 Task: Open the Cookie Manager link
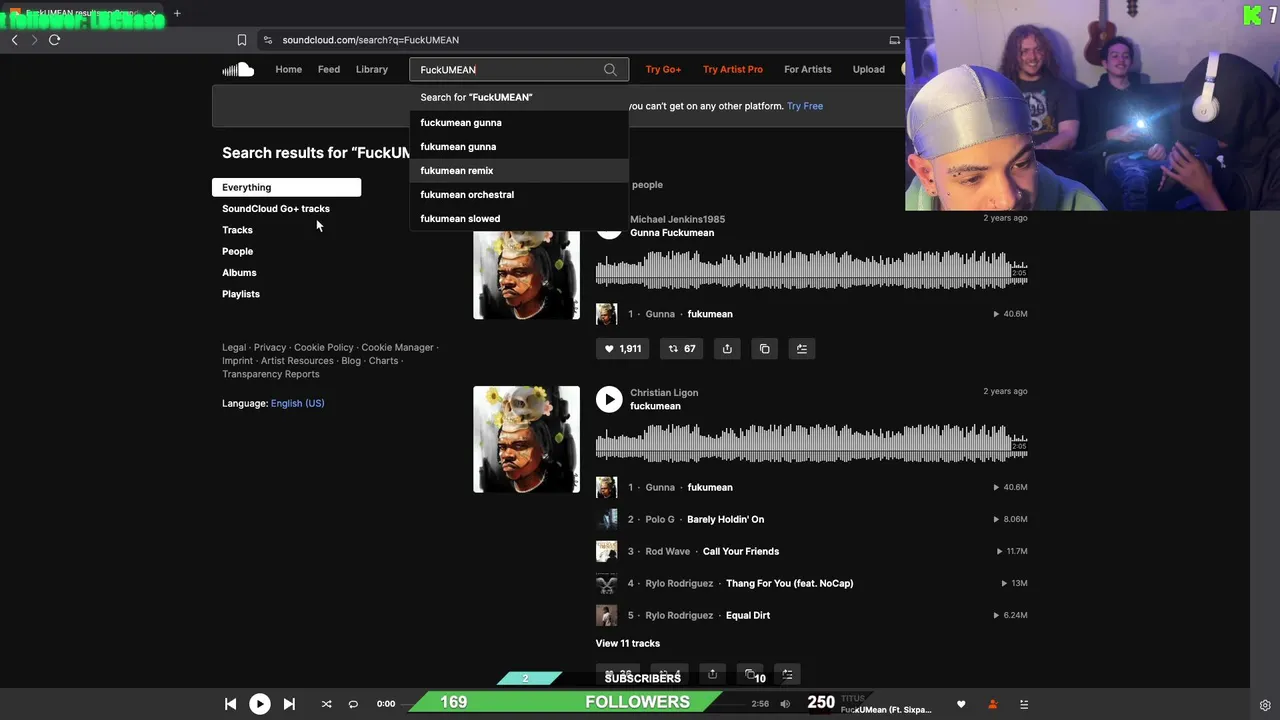(397, 347)
